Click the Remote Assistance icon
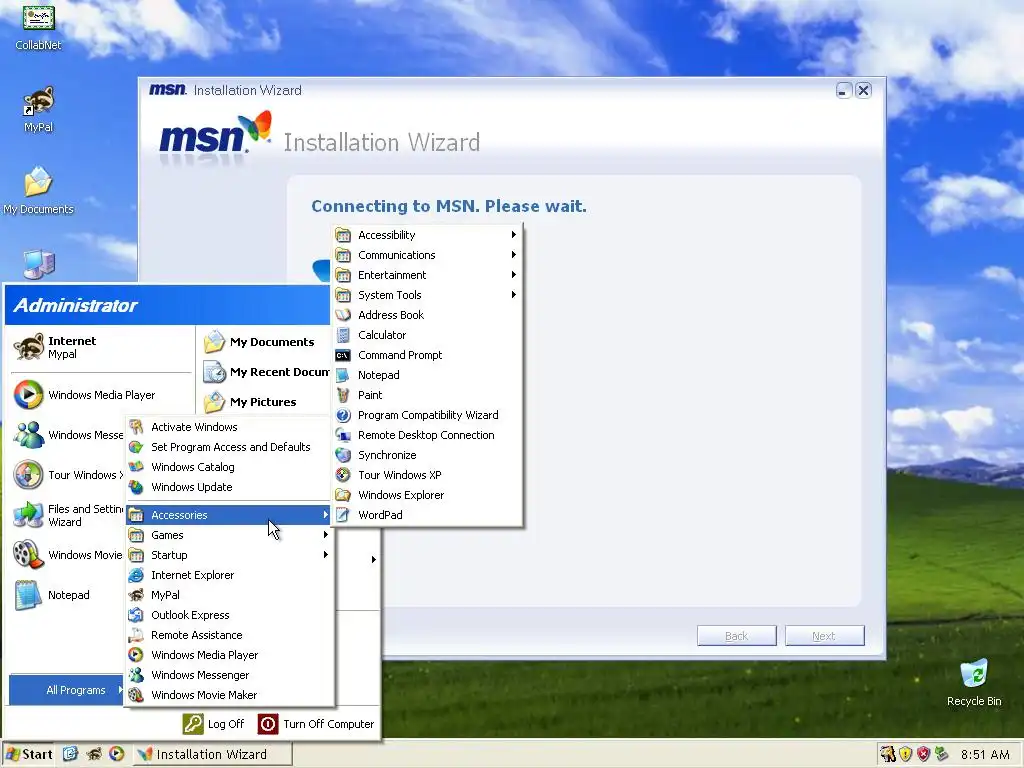The width and height of the screenshot is (1024, 768). coord(136,635)
